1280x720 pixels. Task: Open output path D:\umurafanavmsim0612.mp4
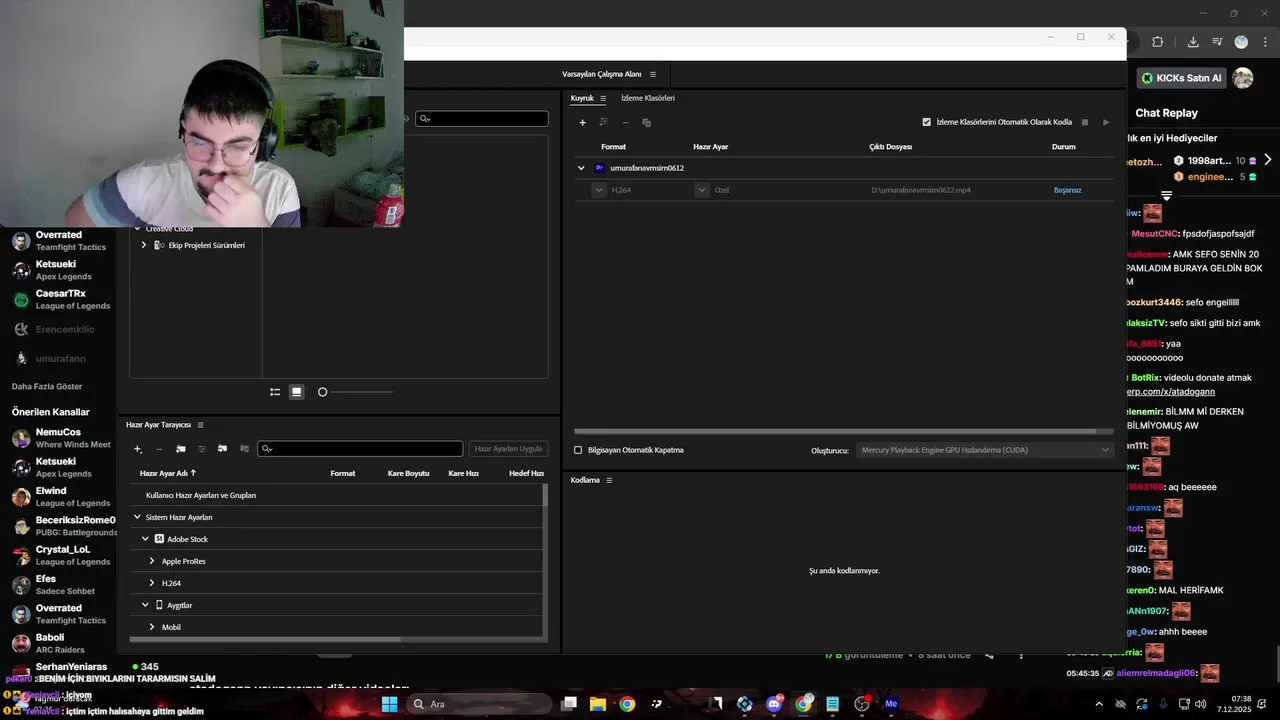click(920, 190)
